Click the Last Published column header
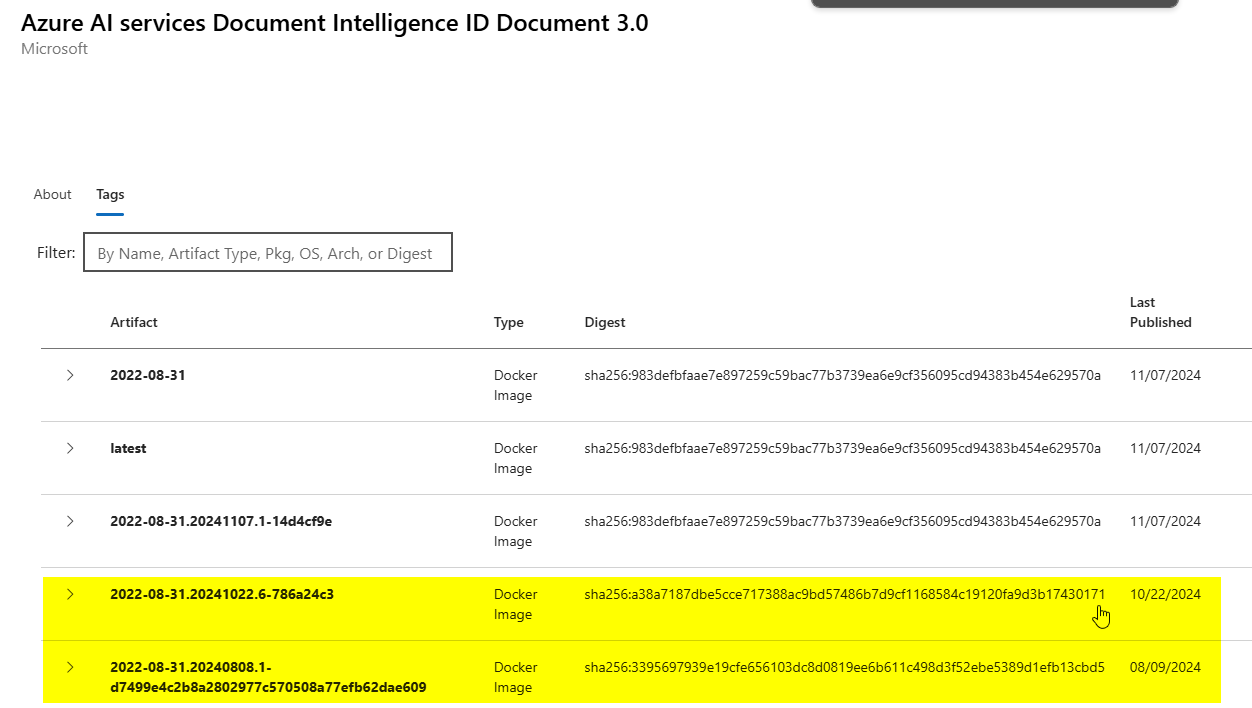Viewport: 1252px width, 708px height. click(x=1161, y=312)
